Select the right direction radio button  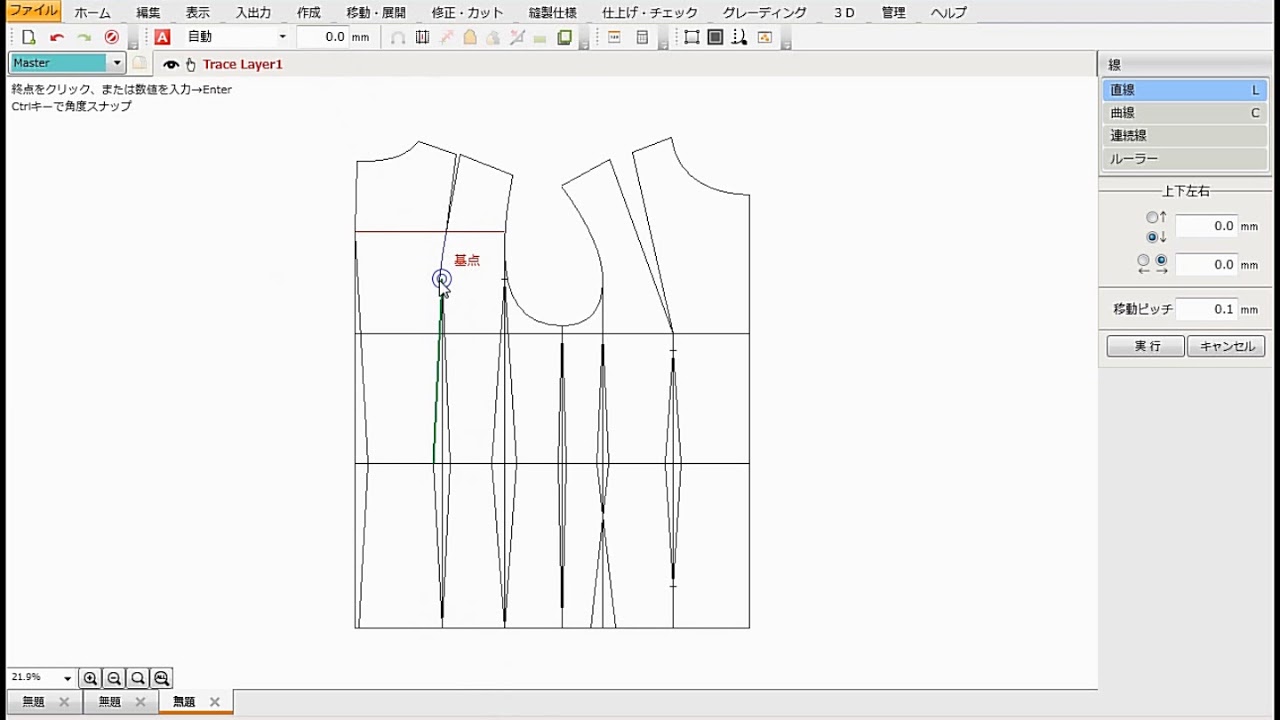(1161, 260)
